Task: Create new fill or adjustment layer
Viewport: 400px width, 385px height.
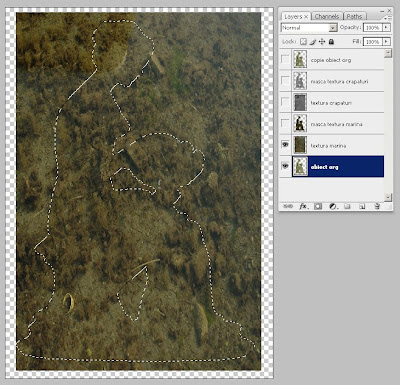Action: (333, 206)
